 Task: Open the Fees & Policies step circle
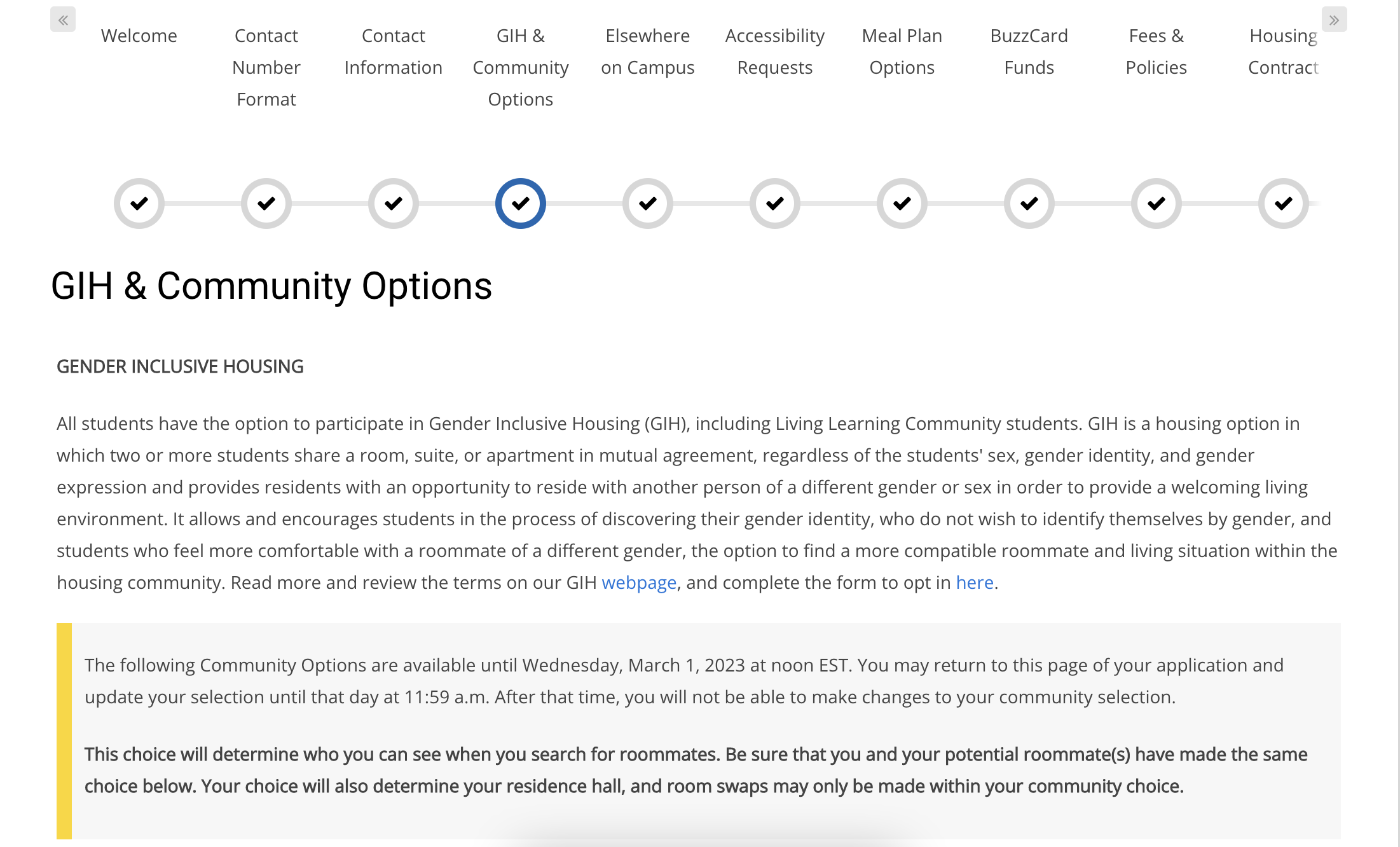point(1156,203)
